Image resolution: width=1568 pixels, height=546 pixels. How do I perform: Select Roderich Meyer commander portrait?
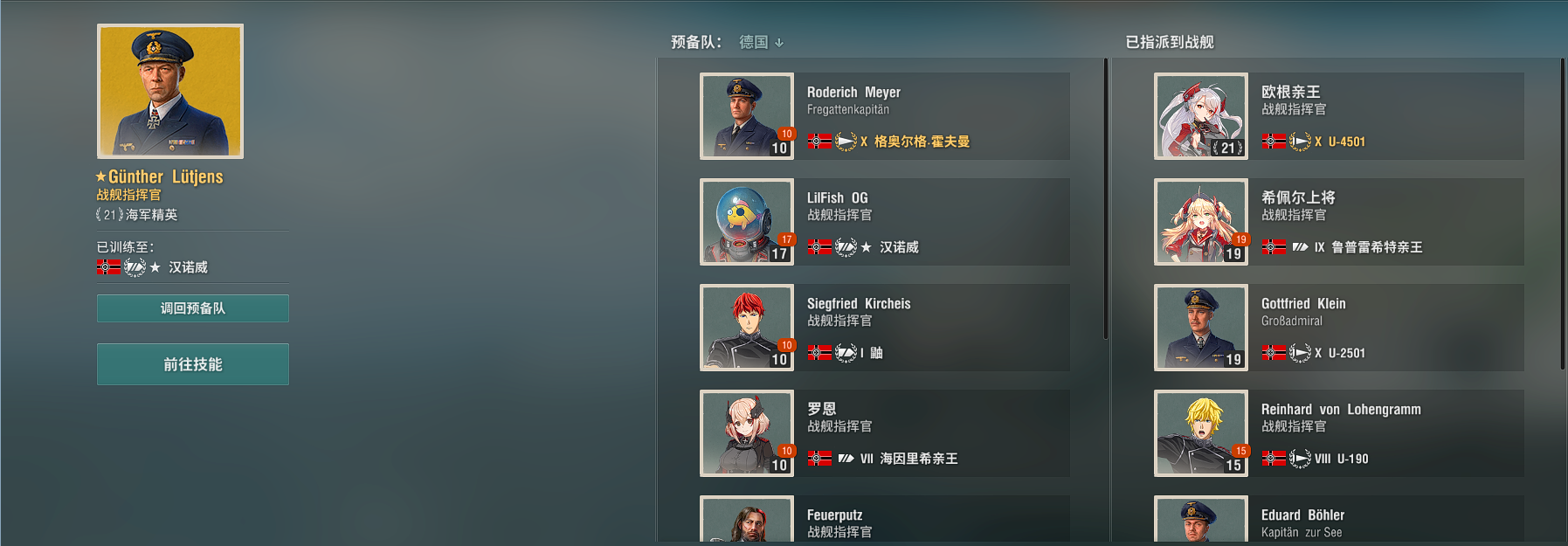tap(747, 116)
